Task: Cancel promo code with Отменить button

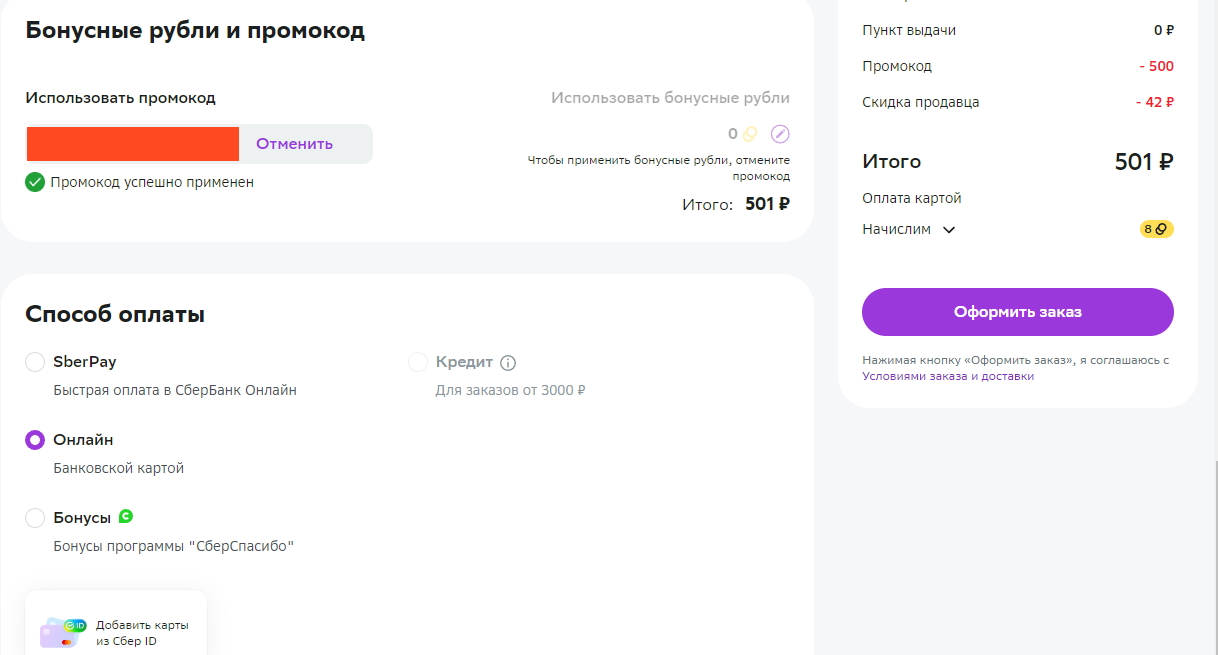Action: click(295, 143)
